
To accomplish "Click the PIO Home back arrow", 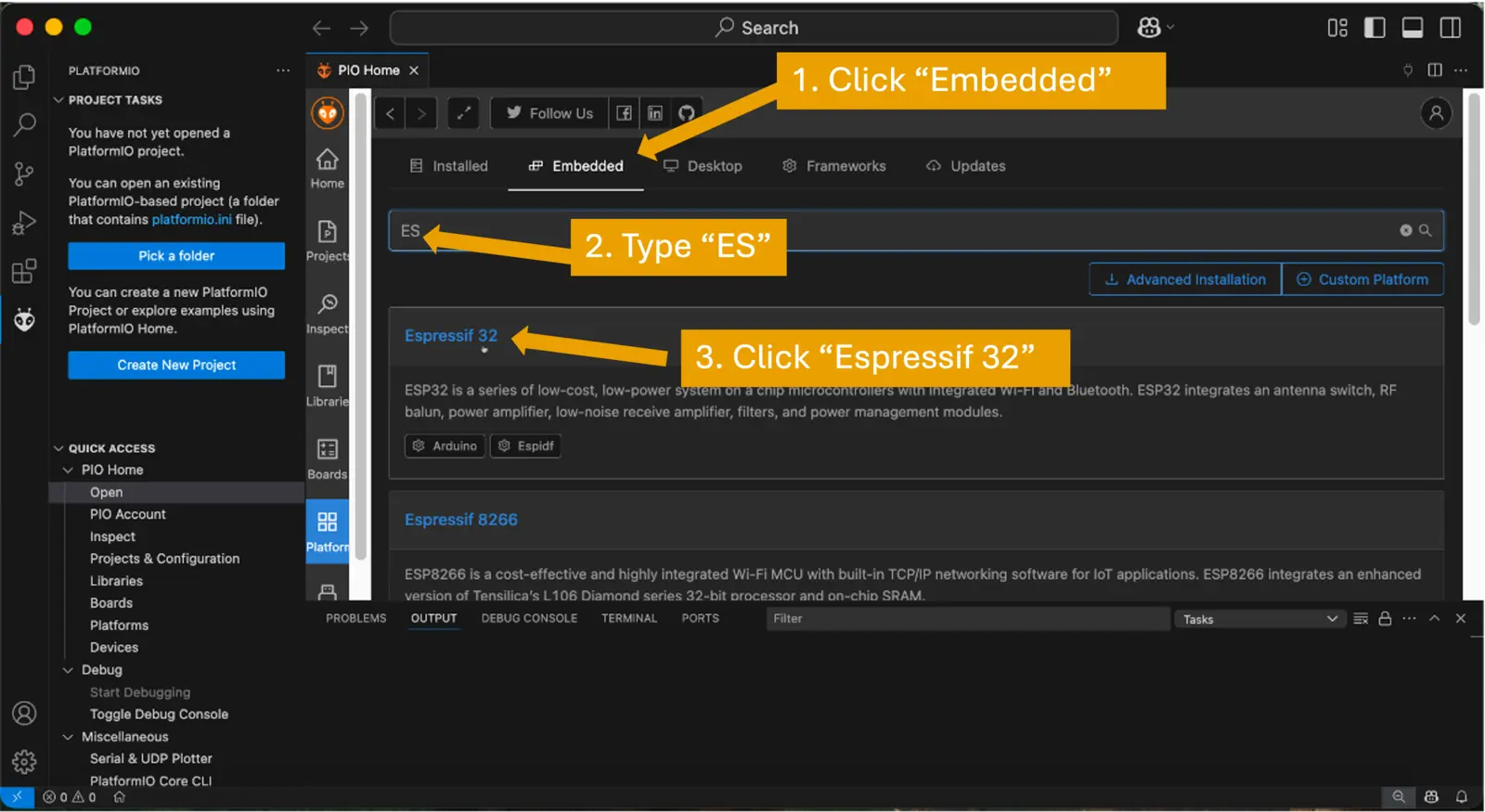I will (x=391, y=113).
